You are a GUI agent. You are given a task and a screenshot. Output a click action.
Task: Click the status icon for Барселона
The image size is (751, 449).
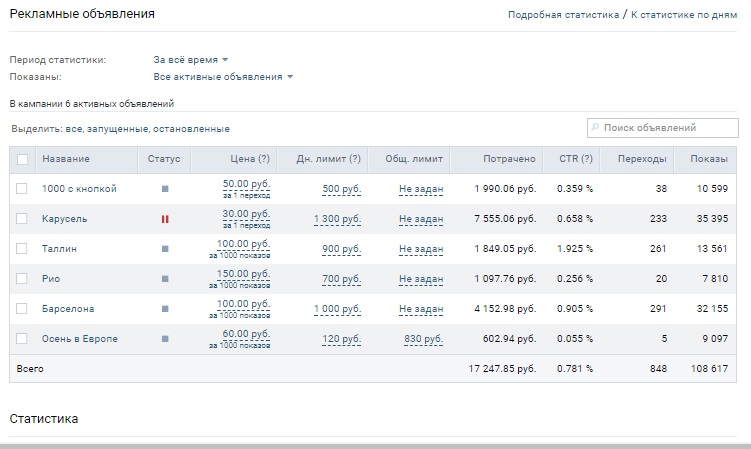pos(164,309)
